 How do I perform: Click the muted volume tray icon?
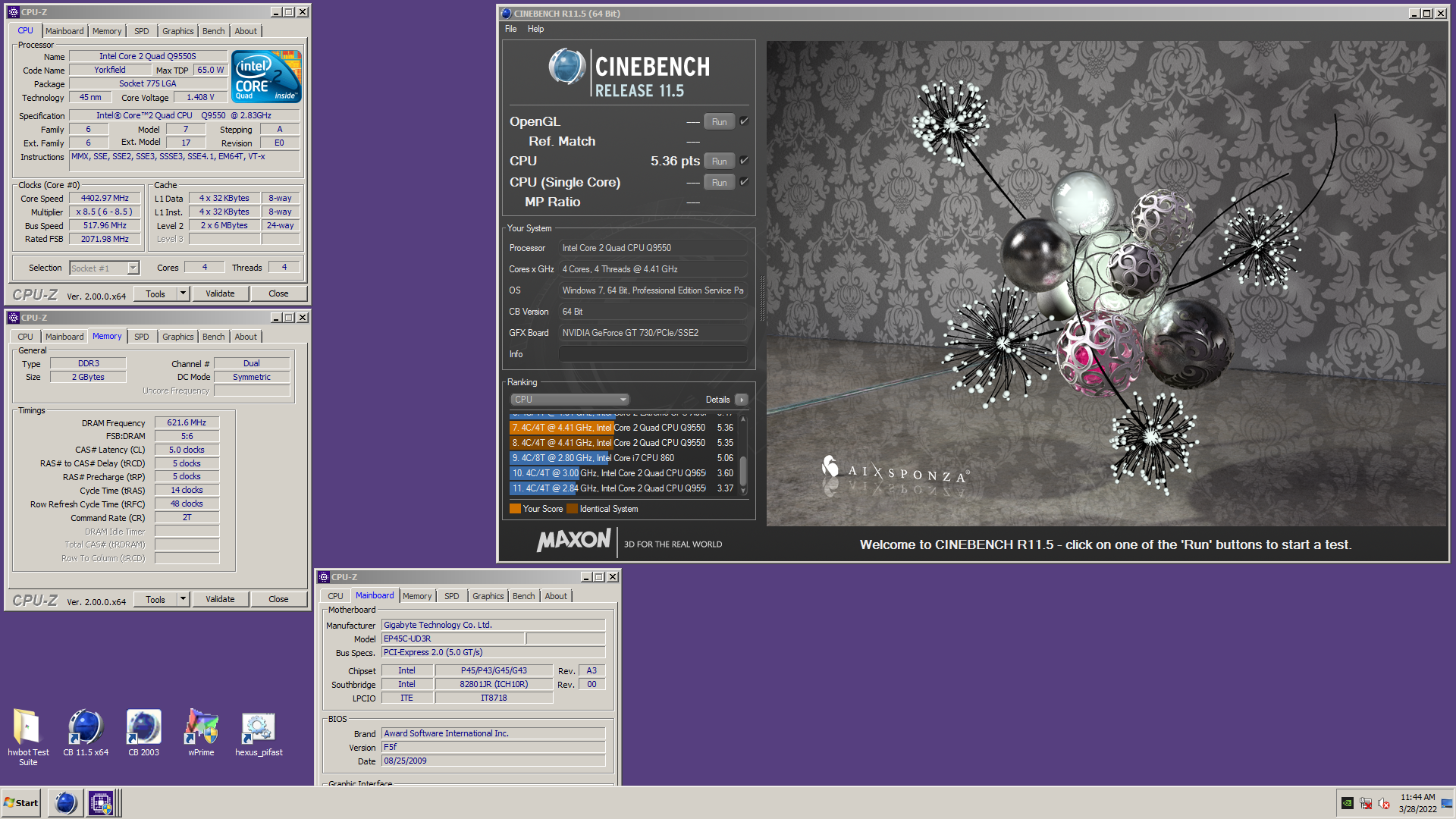pyautogui.click(x=1383, y=803)
